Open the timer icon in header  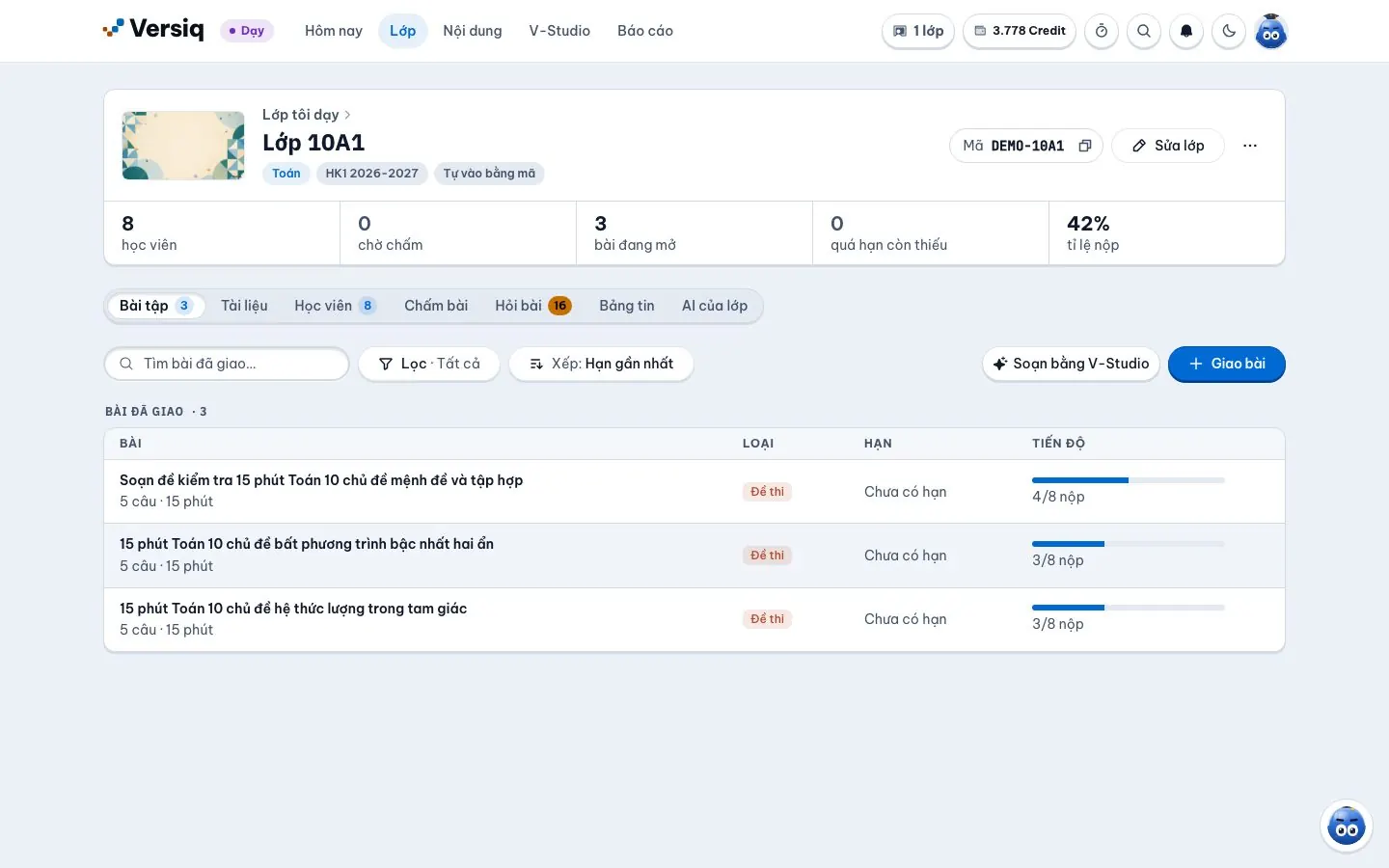(1102, 31)
